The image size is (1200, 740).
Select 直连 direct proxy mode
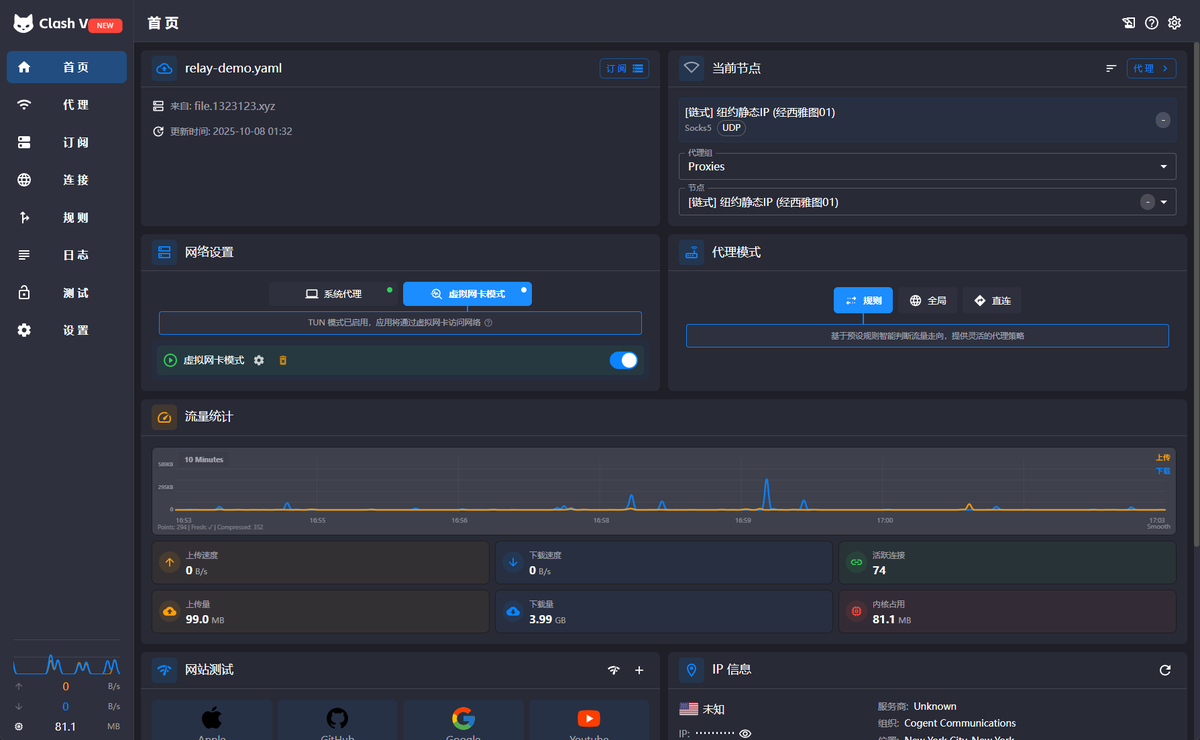tap(992, 300)
